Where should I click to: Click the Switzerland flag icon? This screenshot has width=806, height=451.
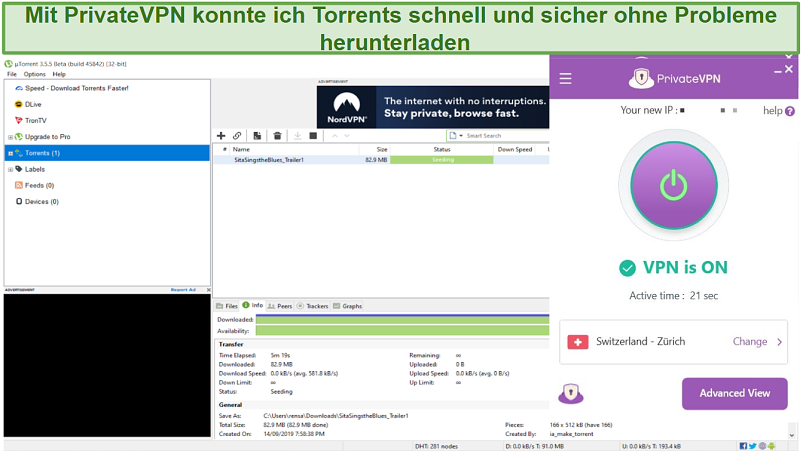tap(578, 342)
